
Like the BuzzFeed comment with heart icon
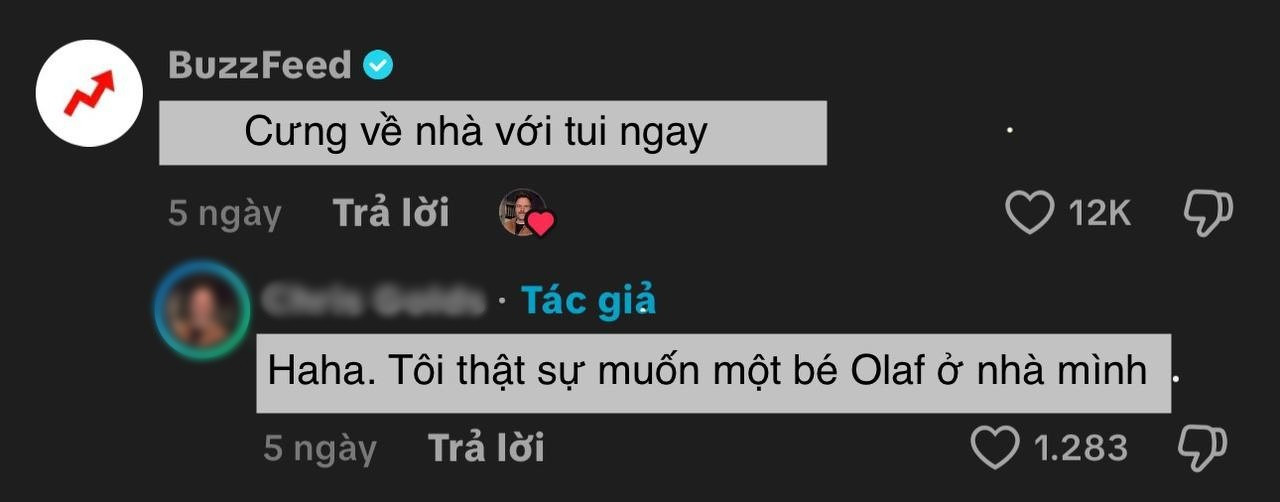point(1029,213)
